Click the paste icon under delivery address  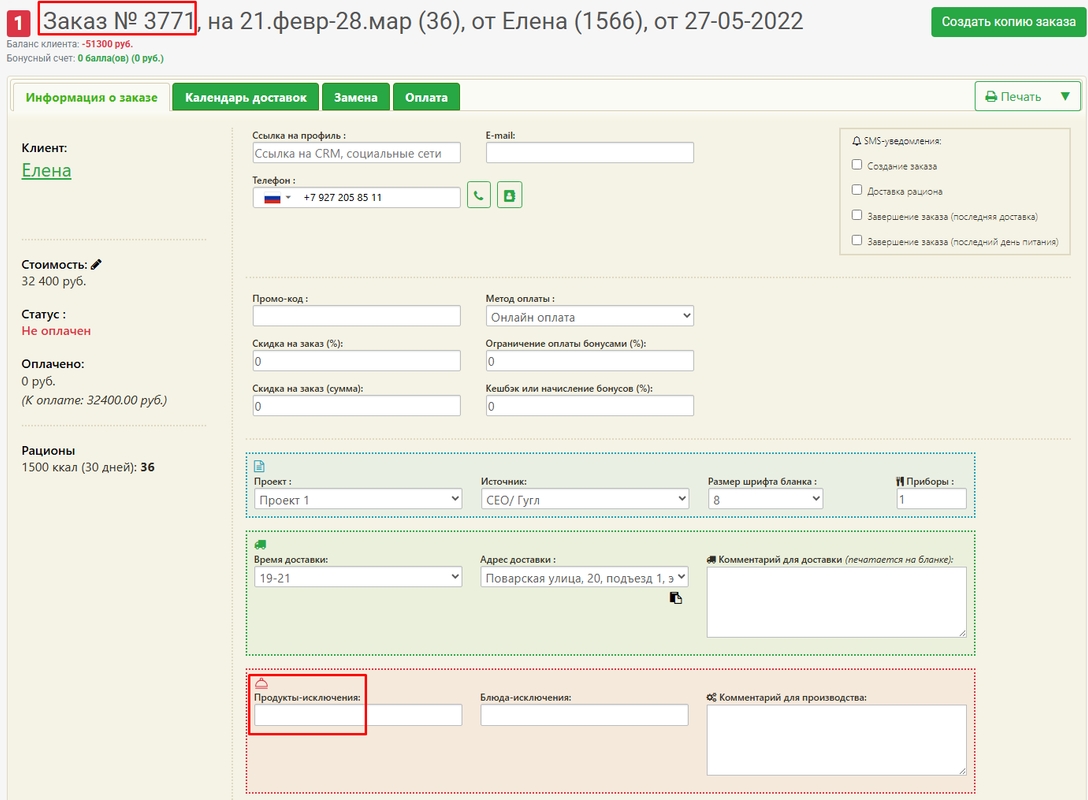click(x=676, y=598)
